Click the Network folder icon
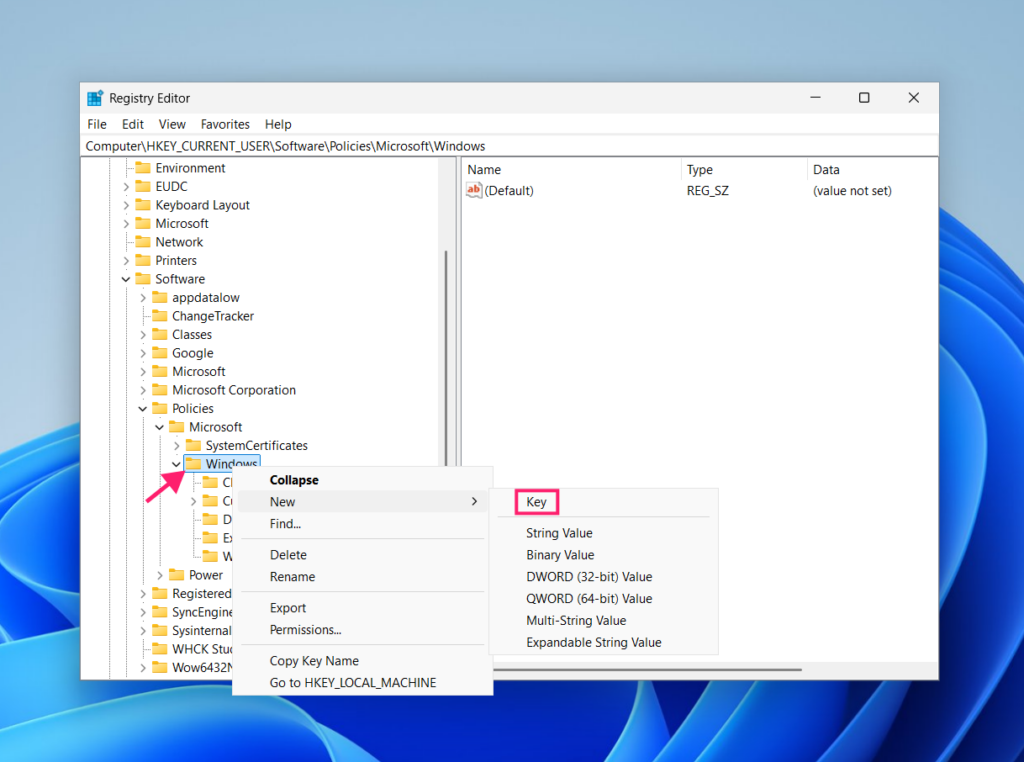This screenshot has height=762, width=1024. pyautogui.click(x=143, y=242)
